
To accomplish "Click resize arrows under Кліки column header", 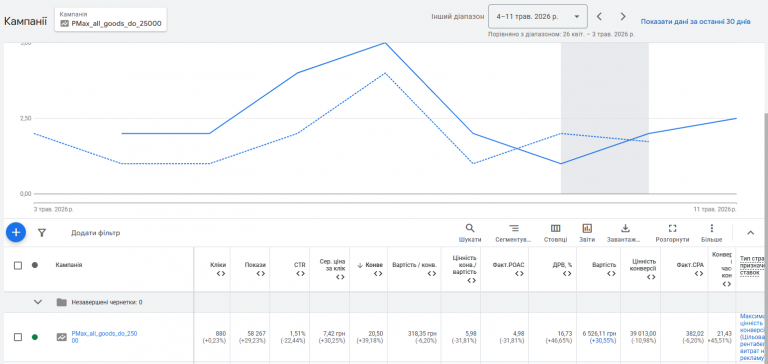I will [221, 273].
